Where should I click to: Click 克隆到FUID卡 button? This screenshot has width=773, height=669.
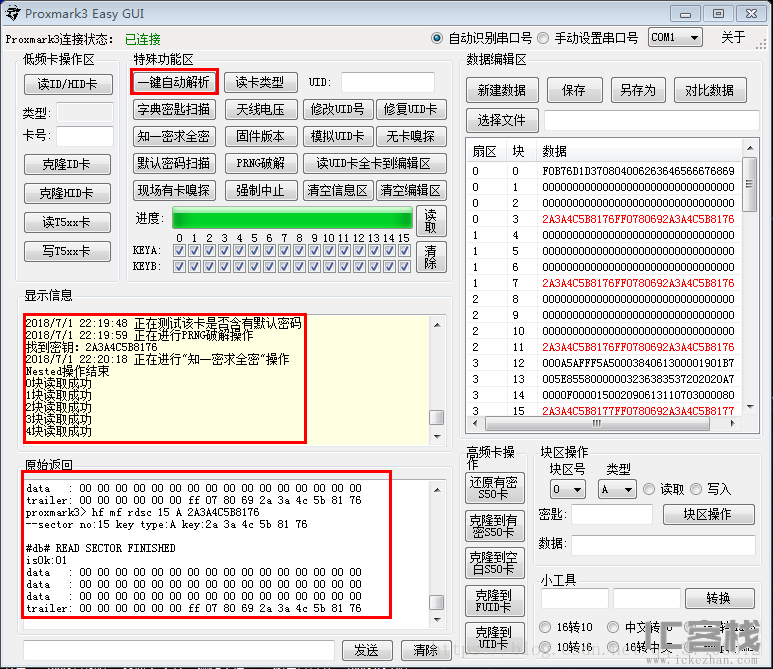pos(494,601)
